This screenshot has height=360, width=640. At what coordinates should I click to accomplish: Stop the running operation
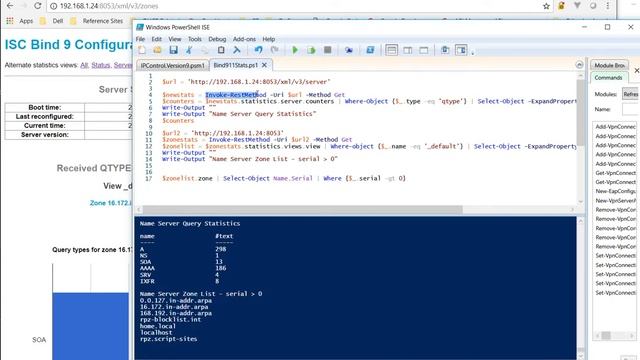click(327, 50)
